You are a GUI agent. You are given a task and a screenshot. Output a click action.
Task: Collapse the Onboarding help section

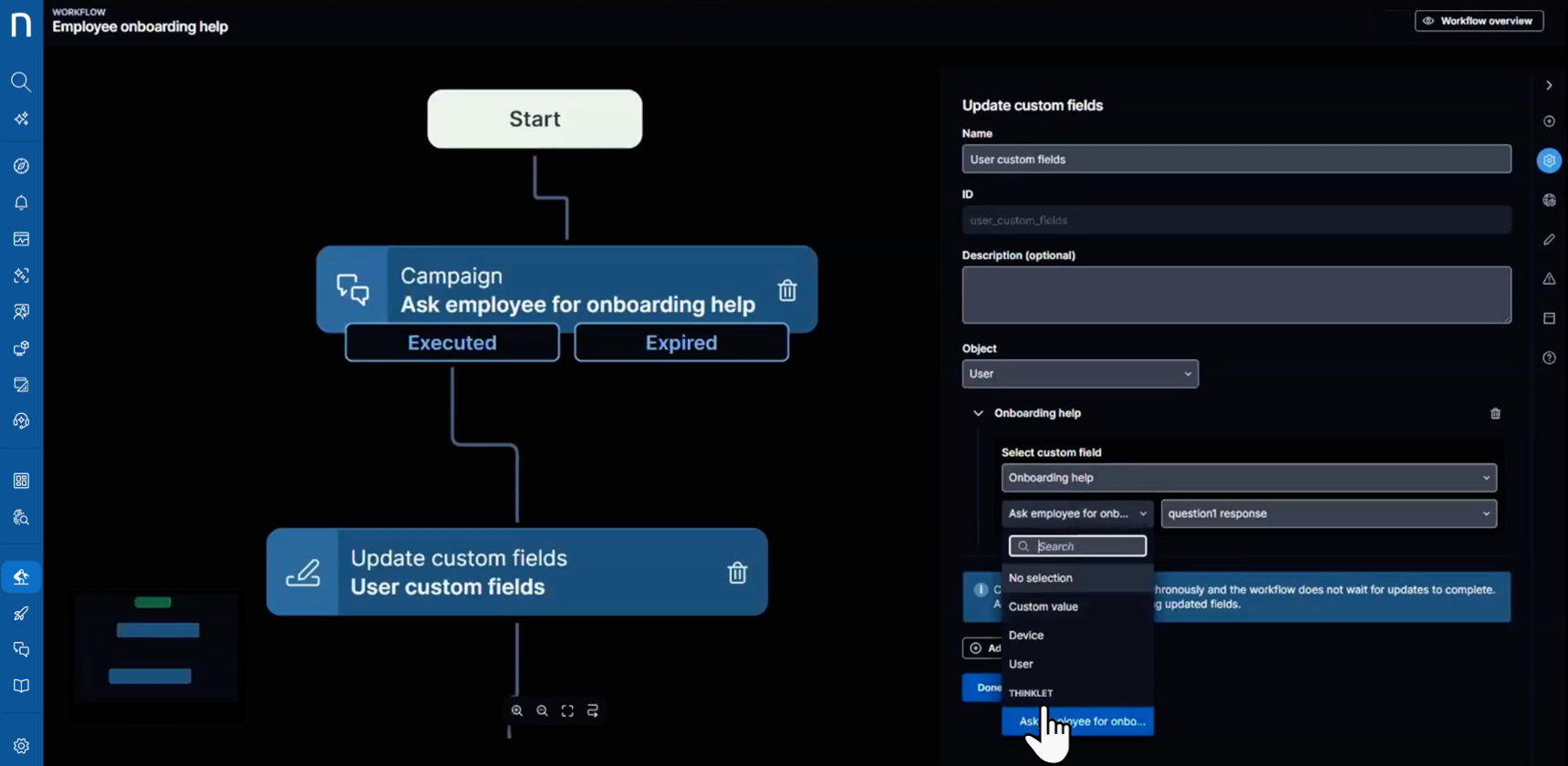point(978,413)
